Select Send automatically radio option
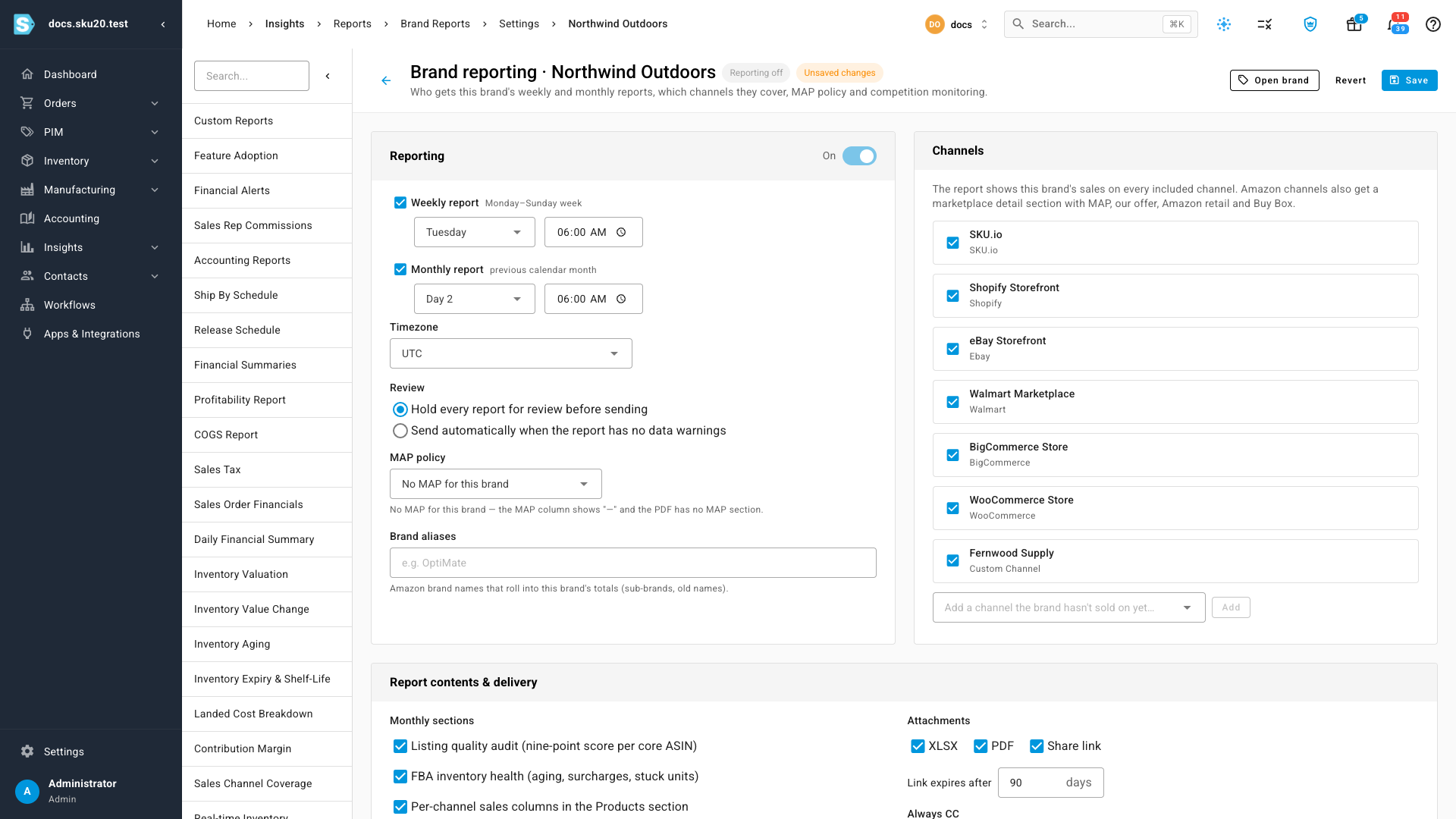Screen dimensions: 1456x819 (400, 431)
